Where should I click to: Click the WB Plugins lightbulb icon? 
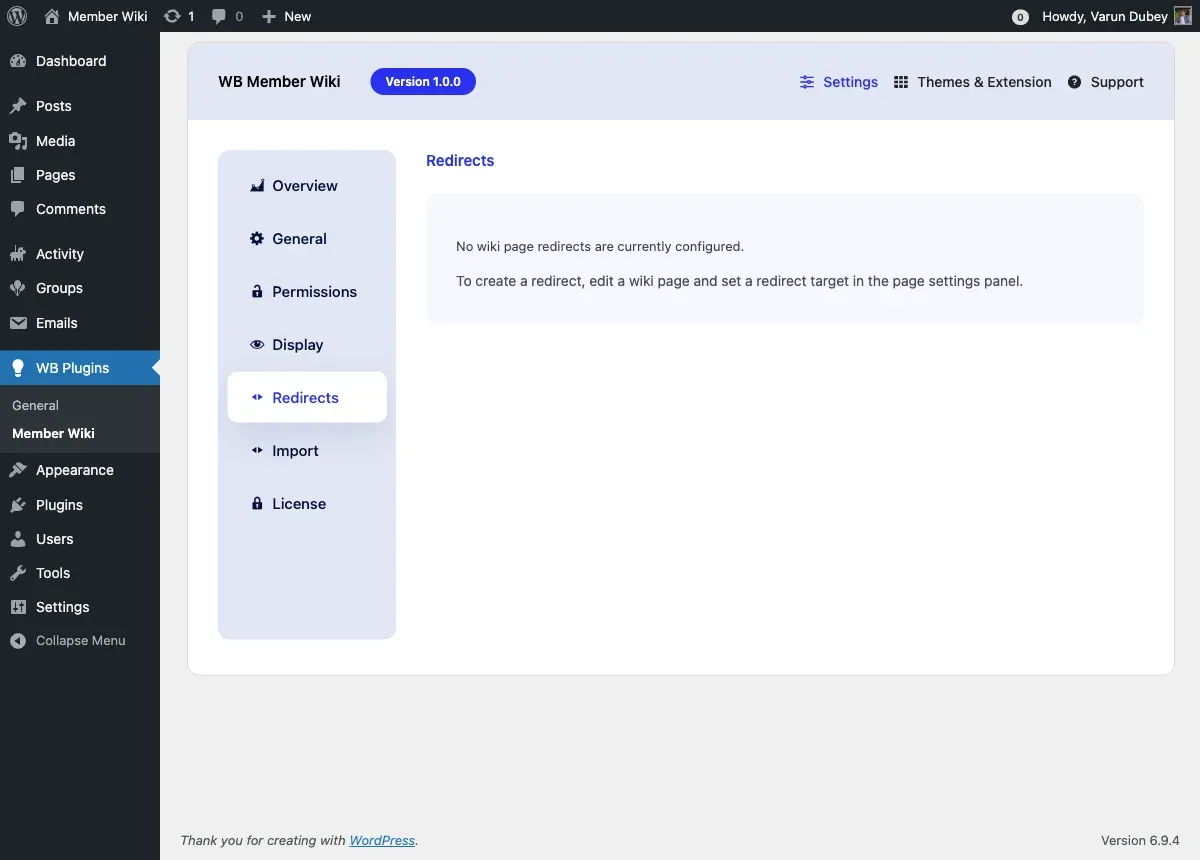point(18,368)
